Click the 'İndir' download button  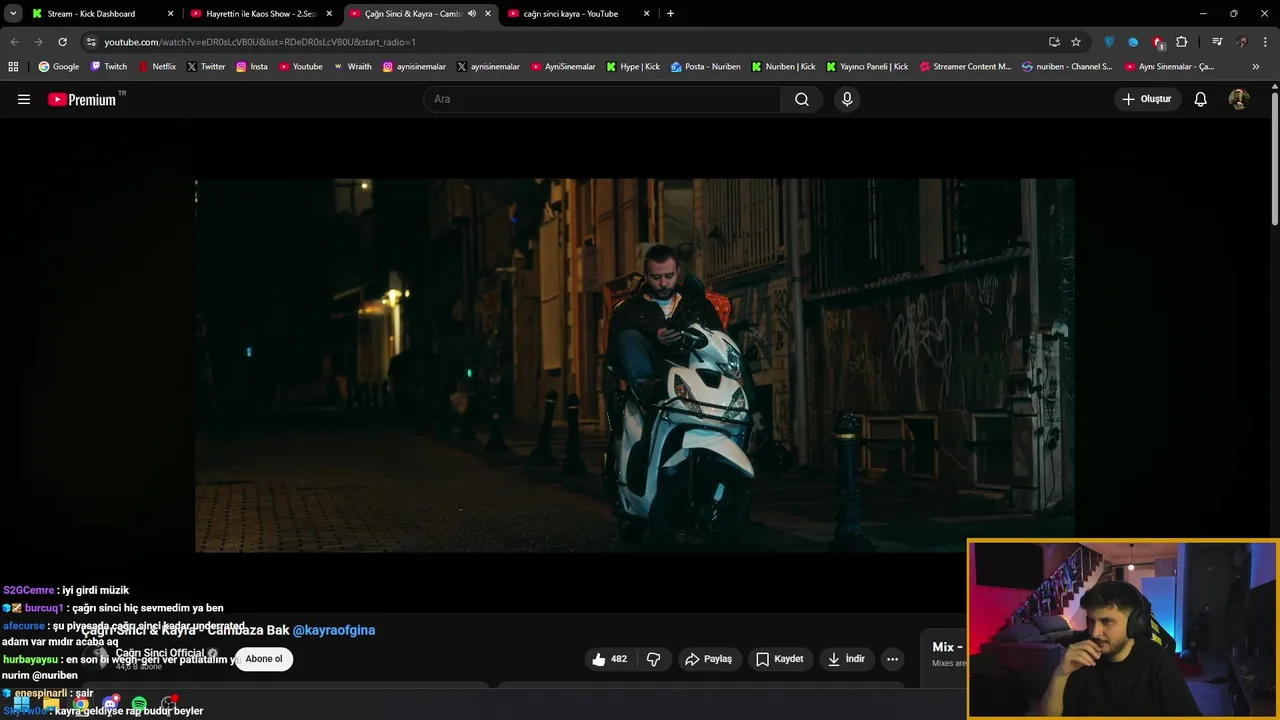point(845,659)
